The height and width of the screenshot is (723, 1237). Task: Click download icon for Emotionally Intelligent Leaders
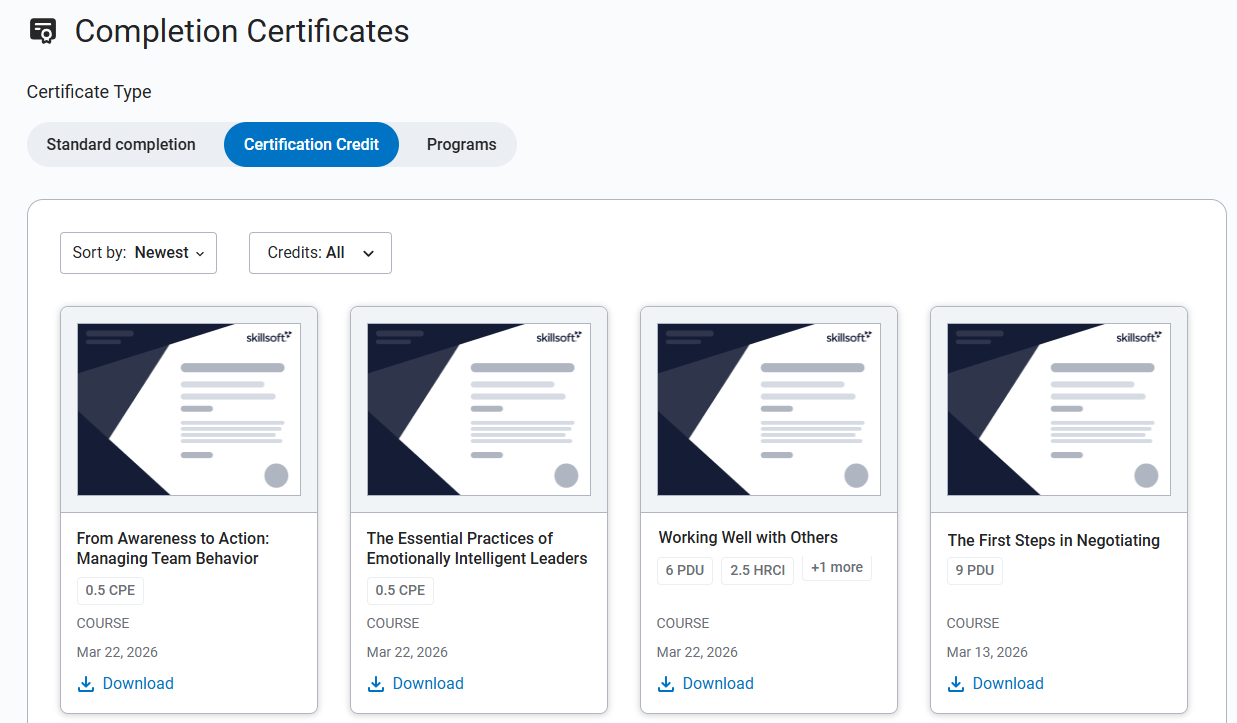tap(376, 684)
